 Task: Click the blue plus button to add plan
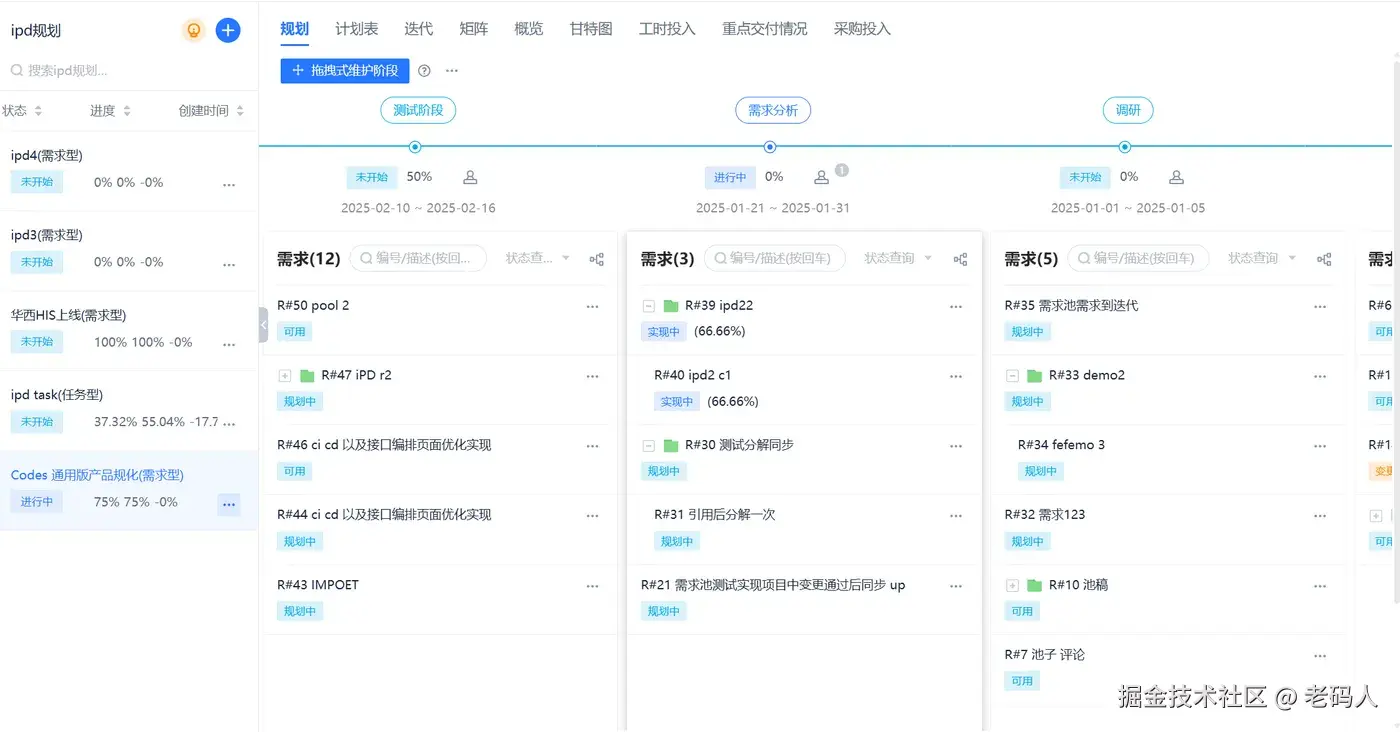pos(228,30)
